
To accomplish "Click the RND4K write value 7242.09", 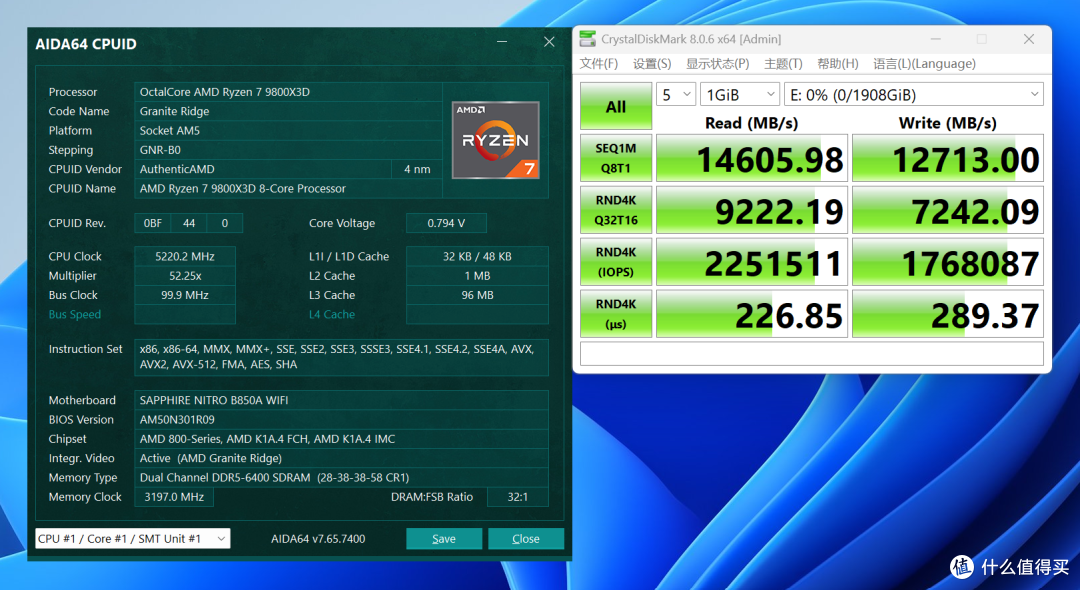I will 948,210.
